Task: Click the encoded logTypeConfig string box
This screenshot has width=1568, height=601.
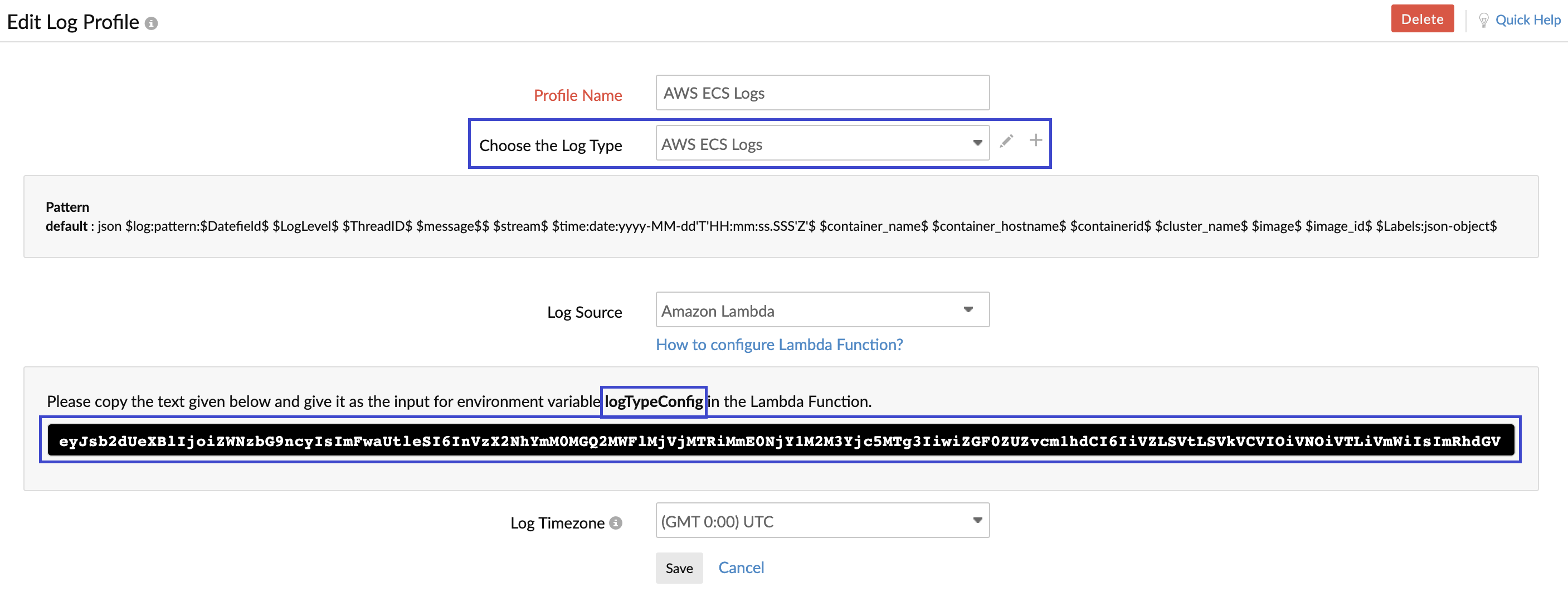Action: point(780,441)
